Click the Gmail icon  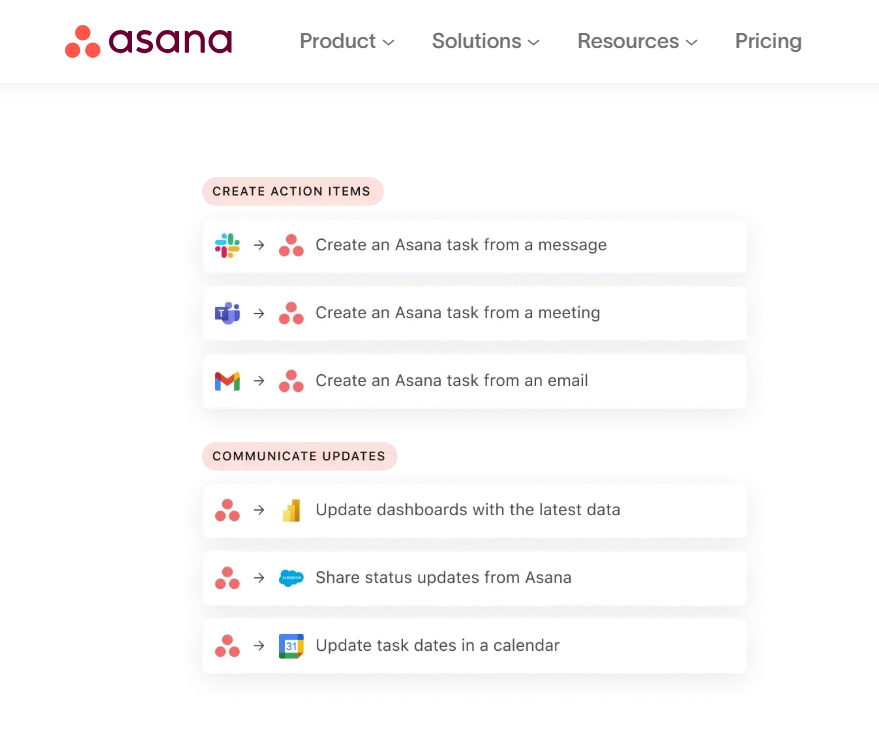(227, 381)
